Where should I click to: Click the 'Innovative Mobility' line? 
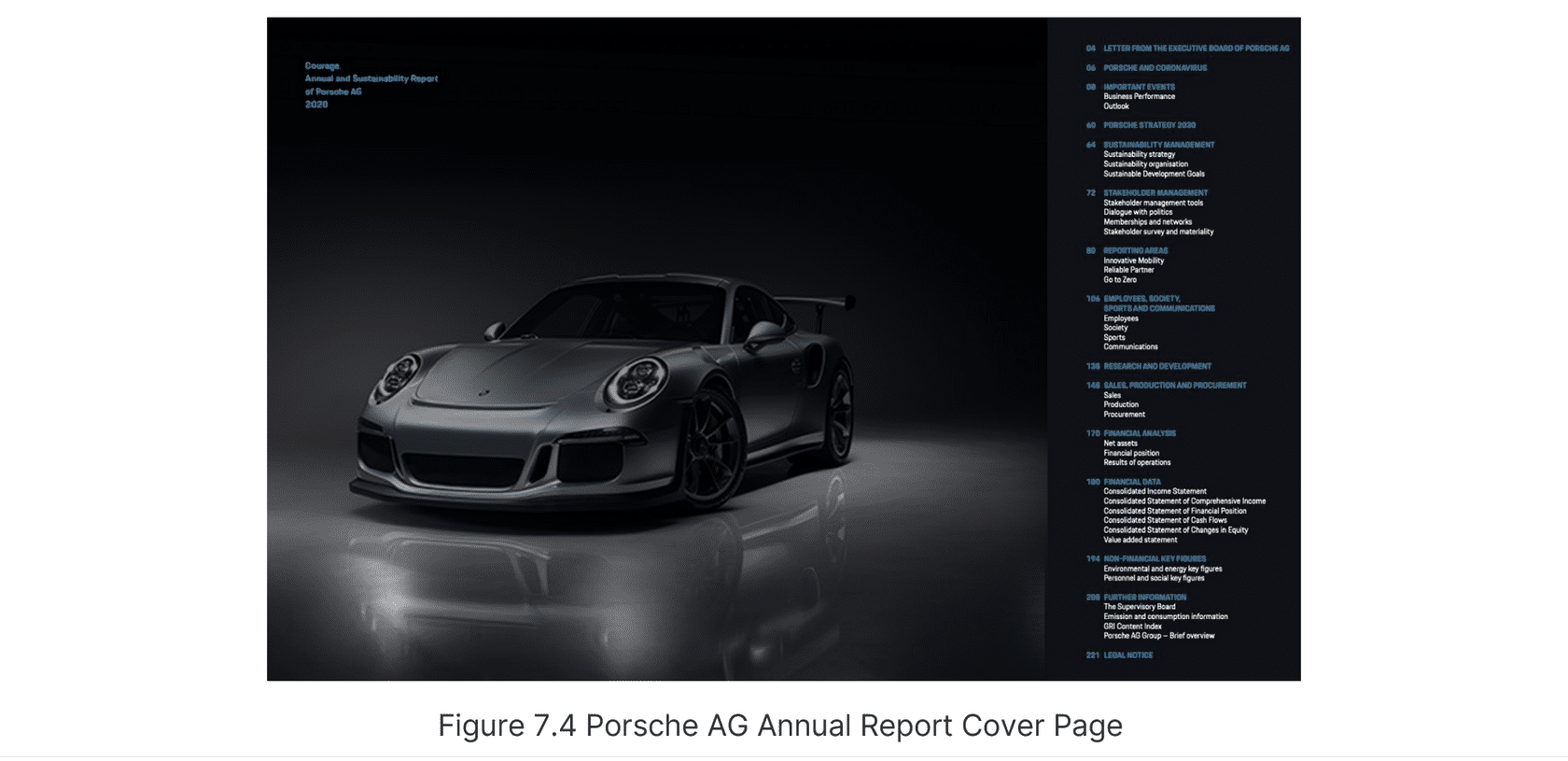pyautogui.click(x=1134, y=261)
